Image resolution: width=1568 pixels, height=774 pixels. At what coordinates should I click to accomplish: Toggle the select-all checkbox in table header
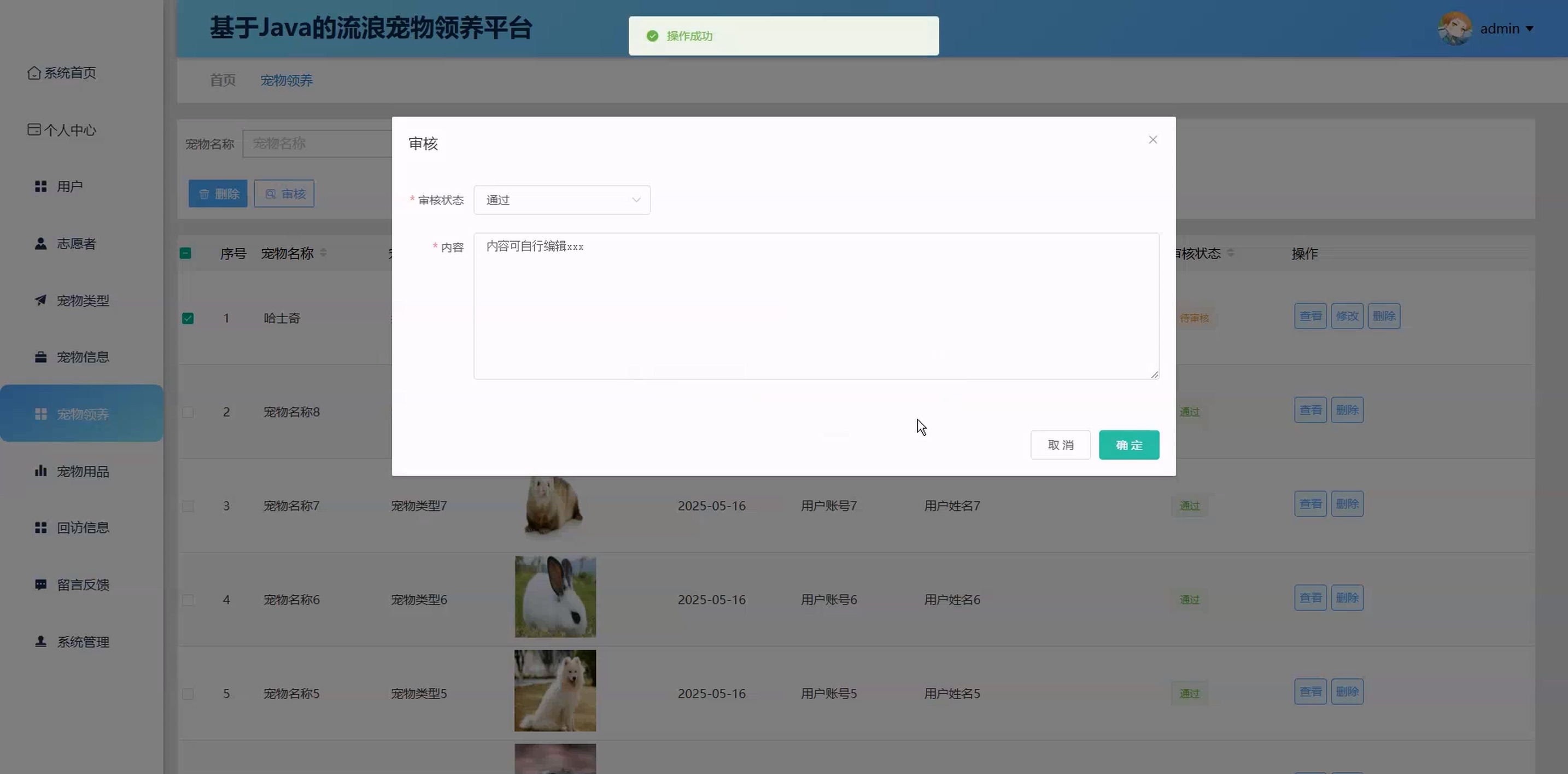[186, 253]
